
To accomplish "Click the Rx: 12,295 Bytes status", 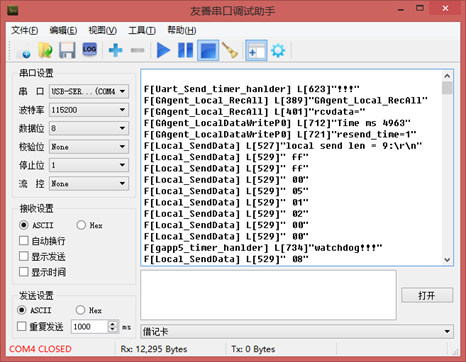I will pyautogui.click(x=154, y=349).
